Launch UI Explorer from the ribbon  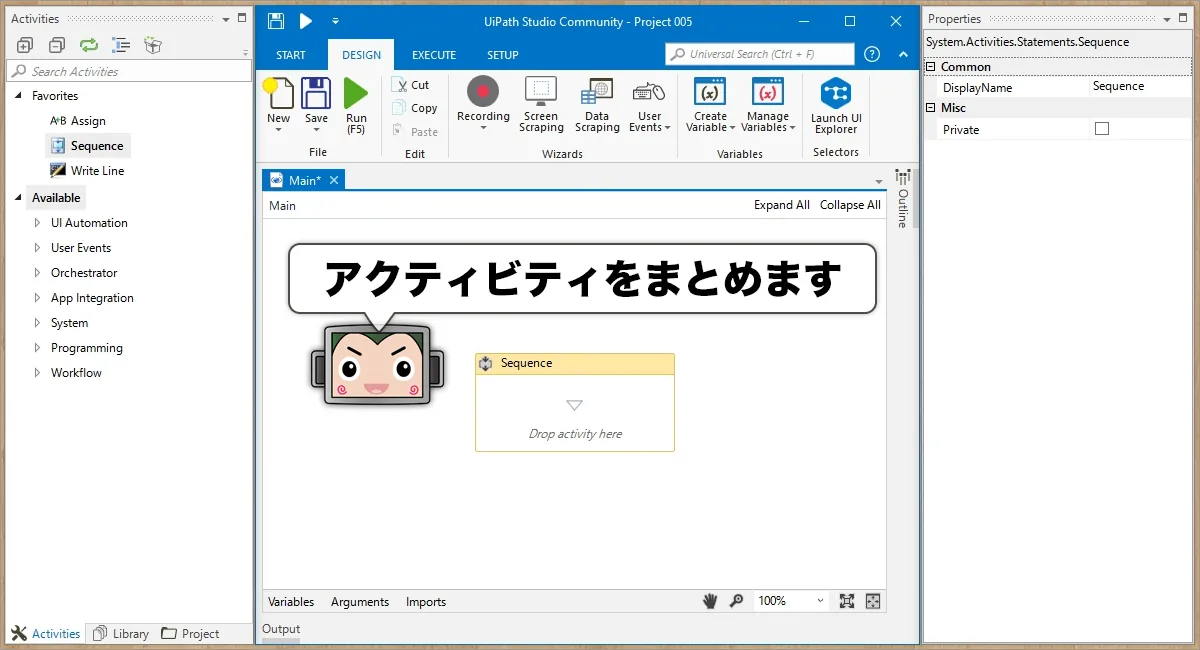[x=836, y=105]
